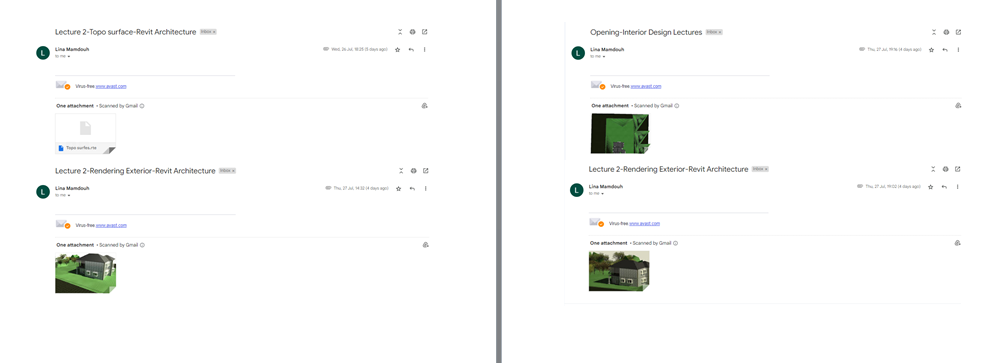Remove Inbox label from Opening-Interior Design email

(x=720, y=32)
